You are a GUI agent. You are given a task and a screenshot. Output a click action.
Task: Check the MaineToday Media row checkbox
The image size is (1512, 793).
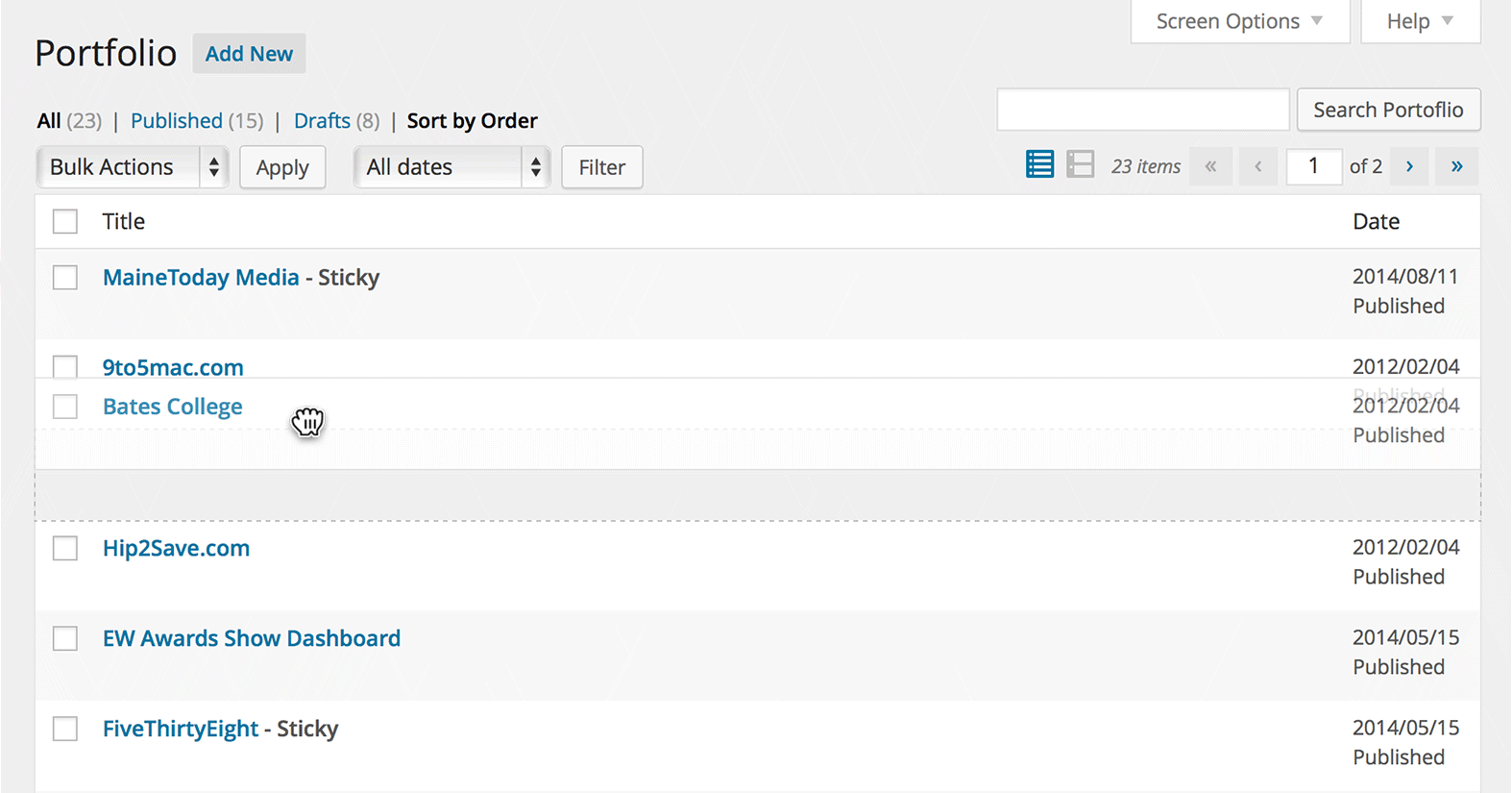click(x=65, y=278)
